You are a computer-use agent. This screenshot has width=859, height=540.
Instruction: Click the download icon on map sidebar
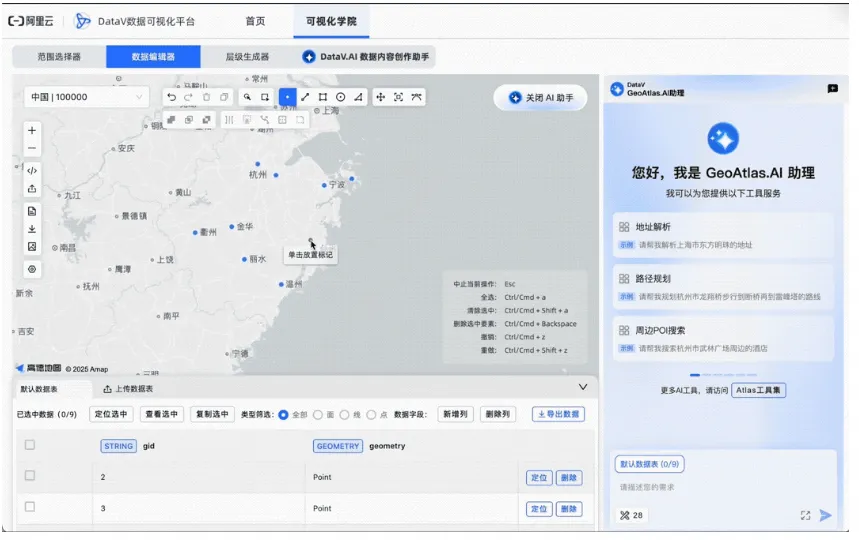(x=32, y=229)
